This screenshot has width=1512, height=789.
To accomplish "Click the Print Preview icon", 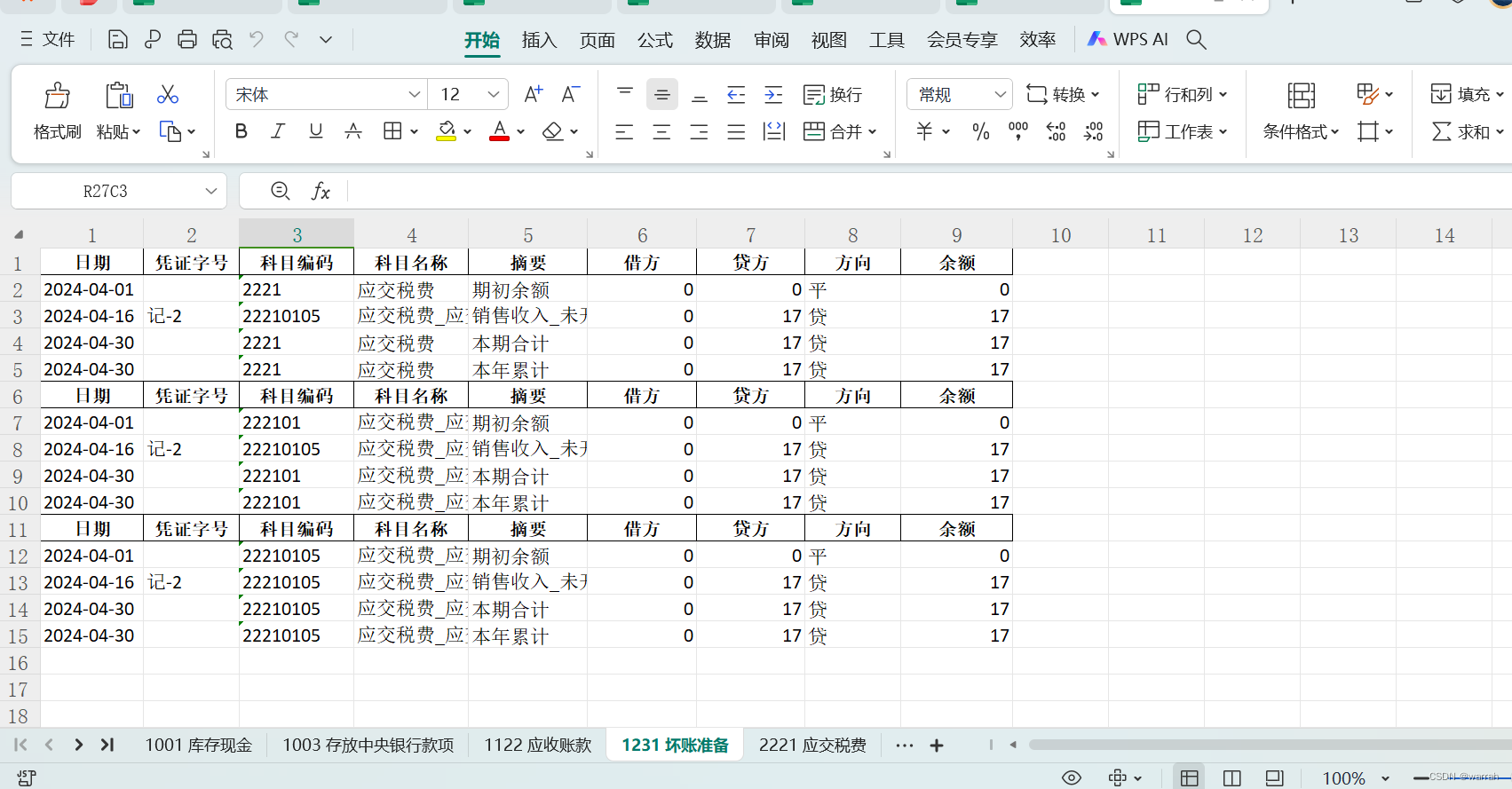I will point(222,39).
